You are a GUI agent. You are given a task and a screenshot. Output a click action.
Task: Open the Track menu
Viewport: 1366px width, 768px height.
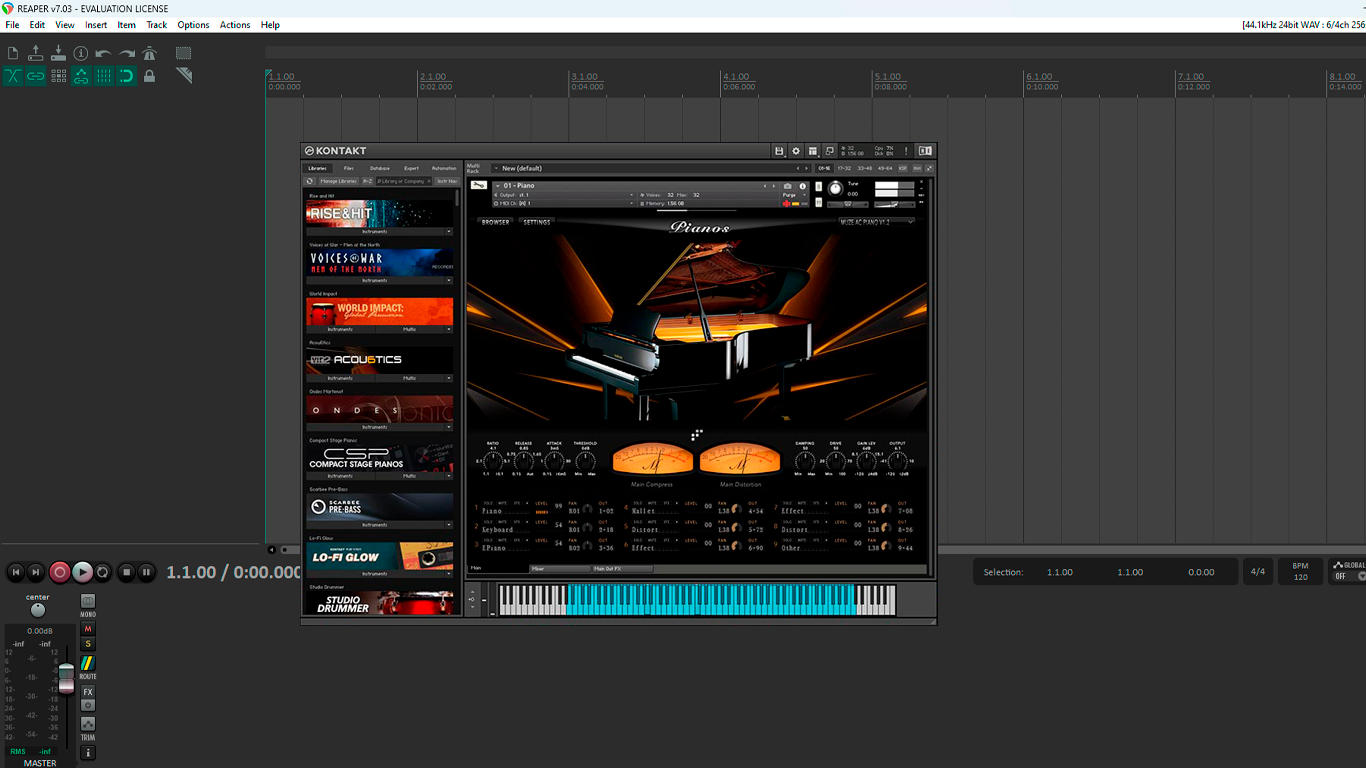[x=157, y=25]
